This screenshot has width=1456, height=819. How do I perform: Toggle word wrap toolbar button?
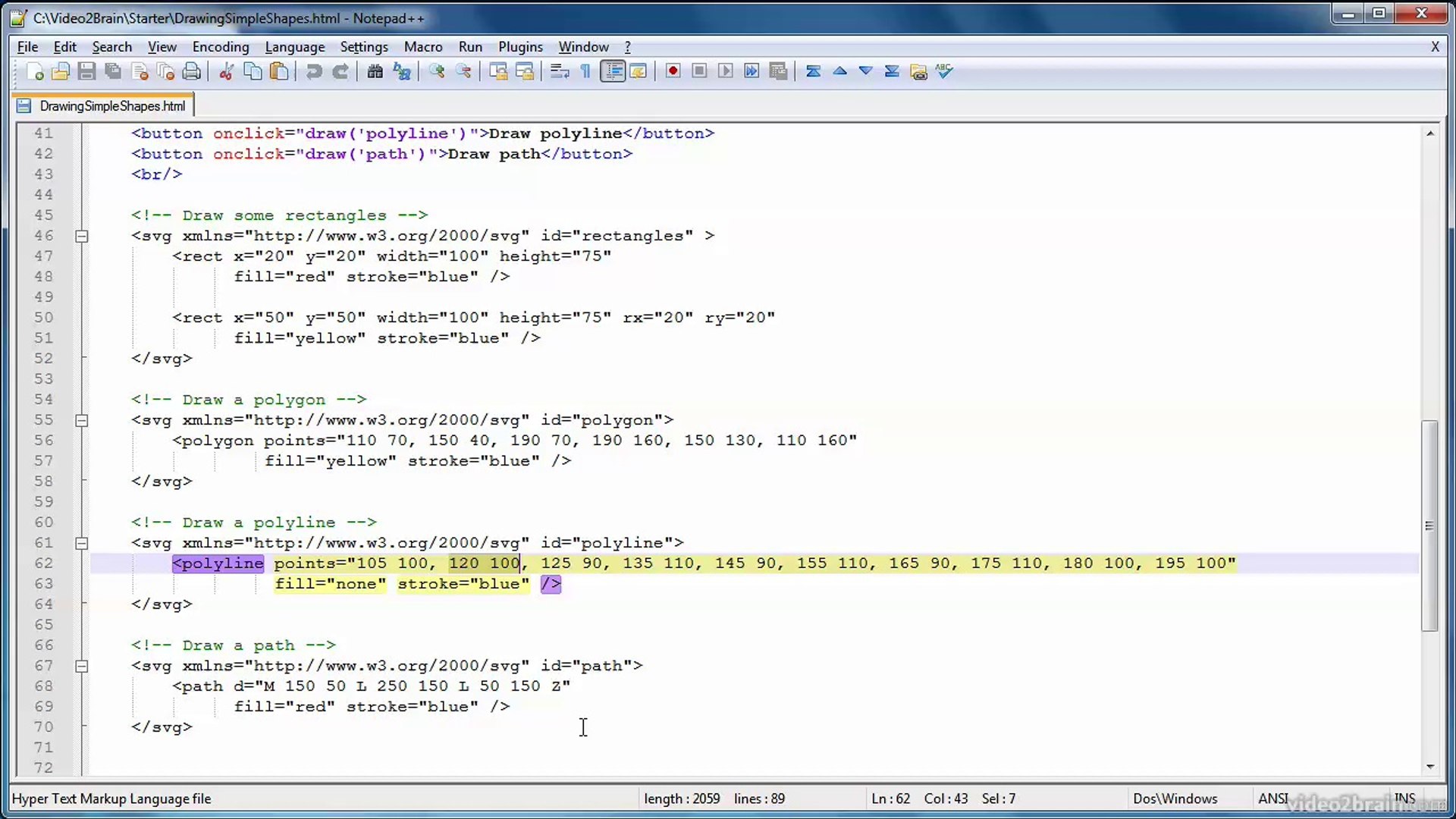click(x=560, y=71)
